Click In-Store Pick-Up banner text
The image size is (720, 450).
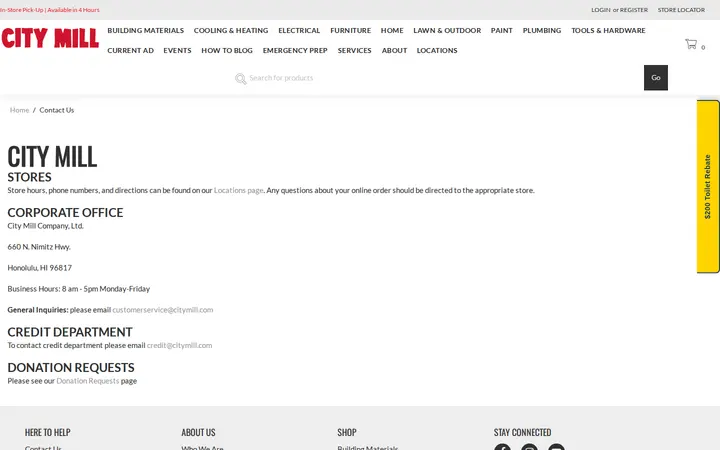[x=50, y=10]
